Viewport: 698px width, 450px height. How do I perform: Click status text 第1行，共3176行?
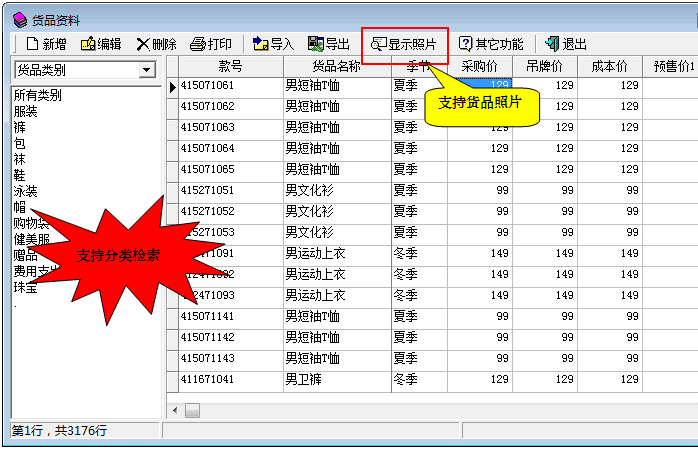click(59, 430)
